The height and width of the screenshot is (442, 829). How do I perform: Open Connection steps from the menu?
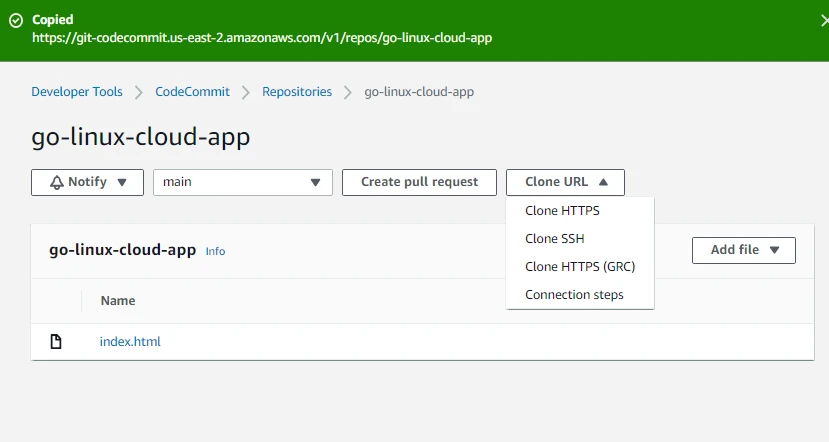pos(574,295)
